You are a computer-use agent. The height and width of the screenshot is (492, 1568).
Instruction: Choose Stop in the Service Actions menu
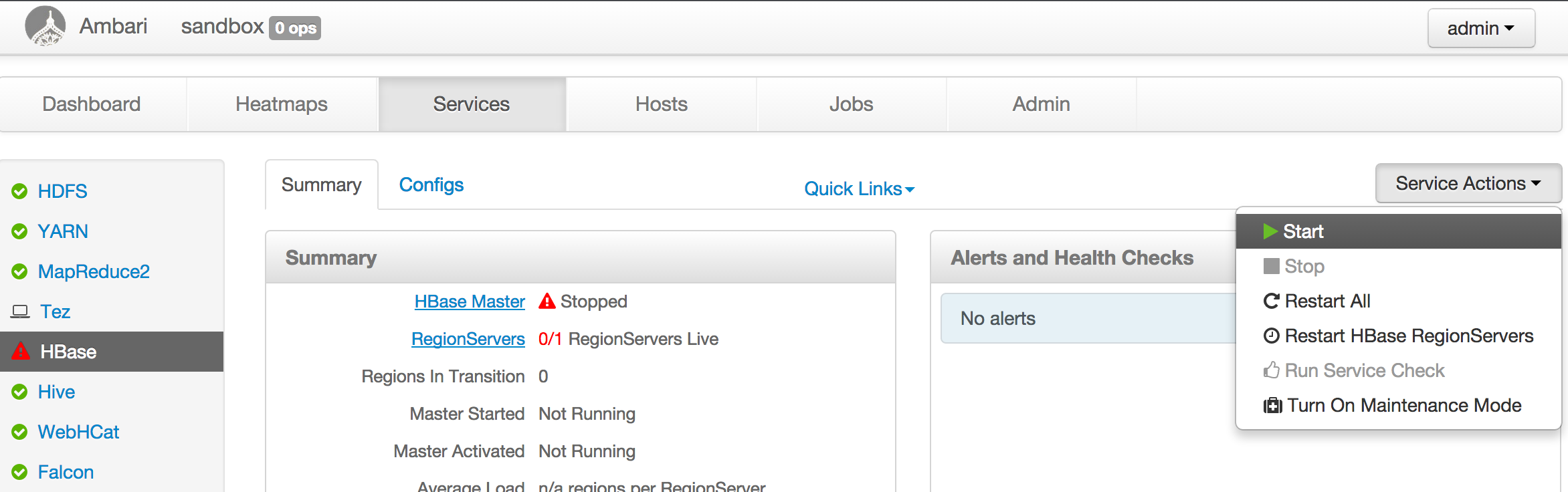coord(1399,266)
